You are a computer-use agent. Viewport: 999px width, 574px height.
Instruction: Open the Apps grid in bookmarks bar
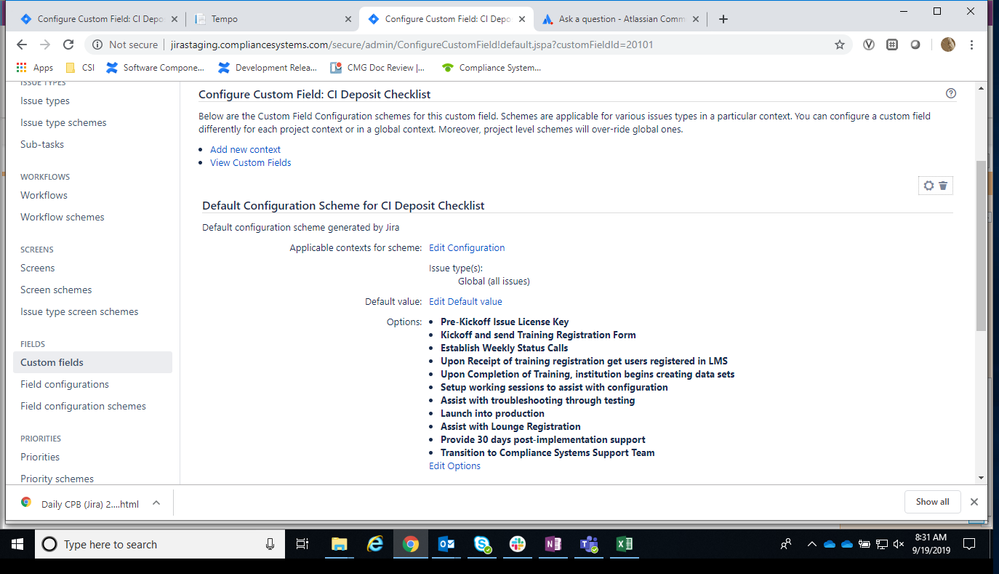click(34, 68)
